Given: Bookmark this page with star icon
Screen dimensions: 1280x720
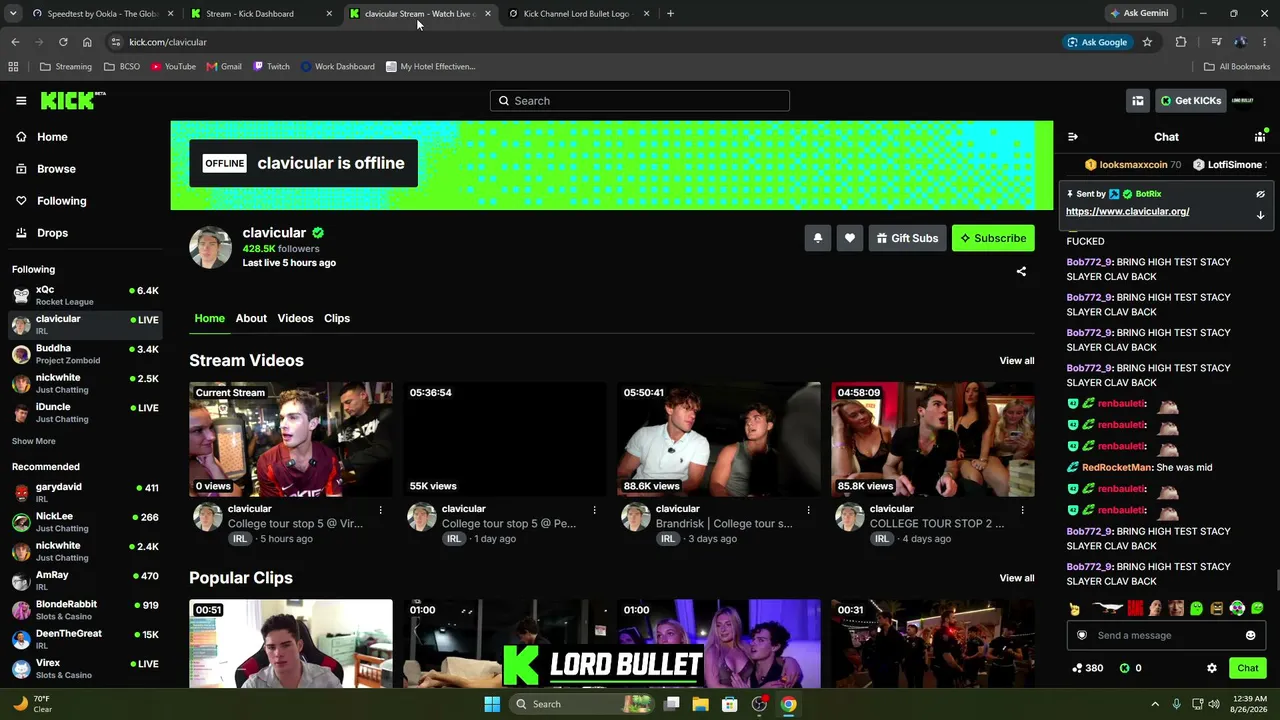Looking at the screenshot, I should pos(1147,42).
